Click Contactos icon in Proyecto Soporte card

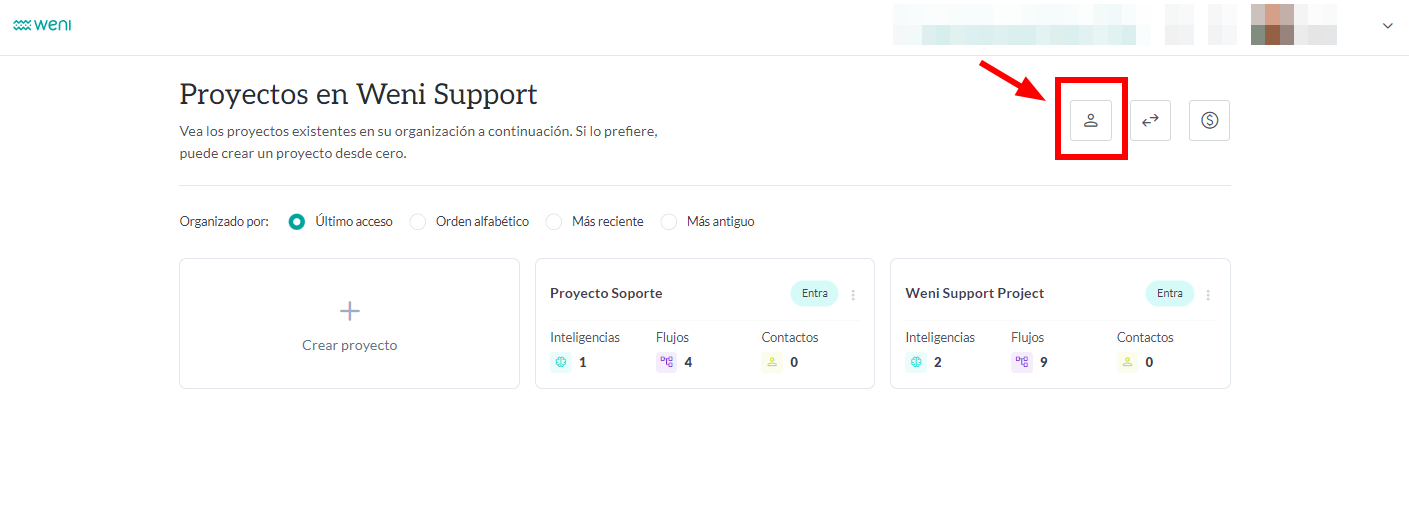(x=772, y=362)
